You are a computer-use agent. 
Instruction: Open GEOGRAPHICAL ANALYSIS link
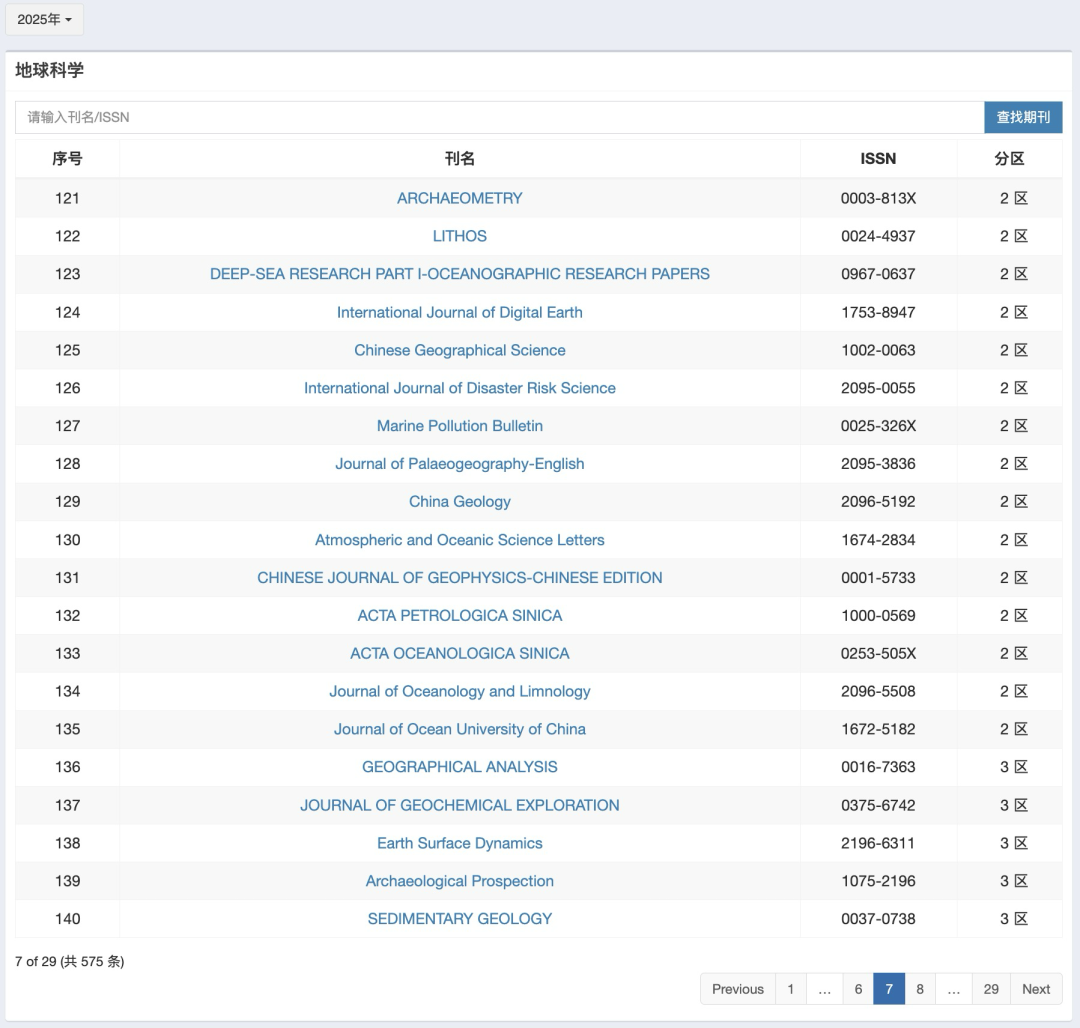459,767
